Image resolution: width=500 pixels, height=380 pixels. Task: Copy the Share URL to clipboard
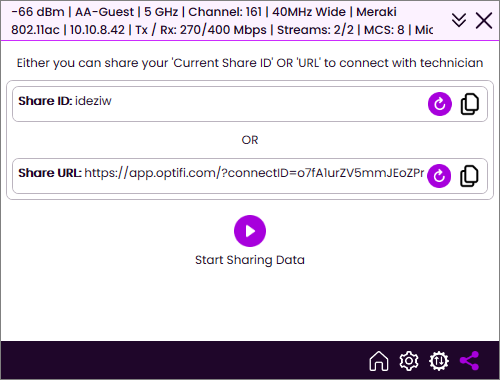(469, 176)
